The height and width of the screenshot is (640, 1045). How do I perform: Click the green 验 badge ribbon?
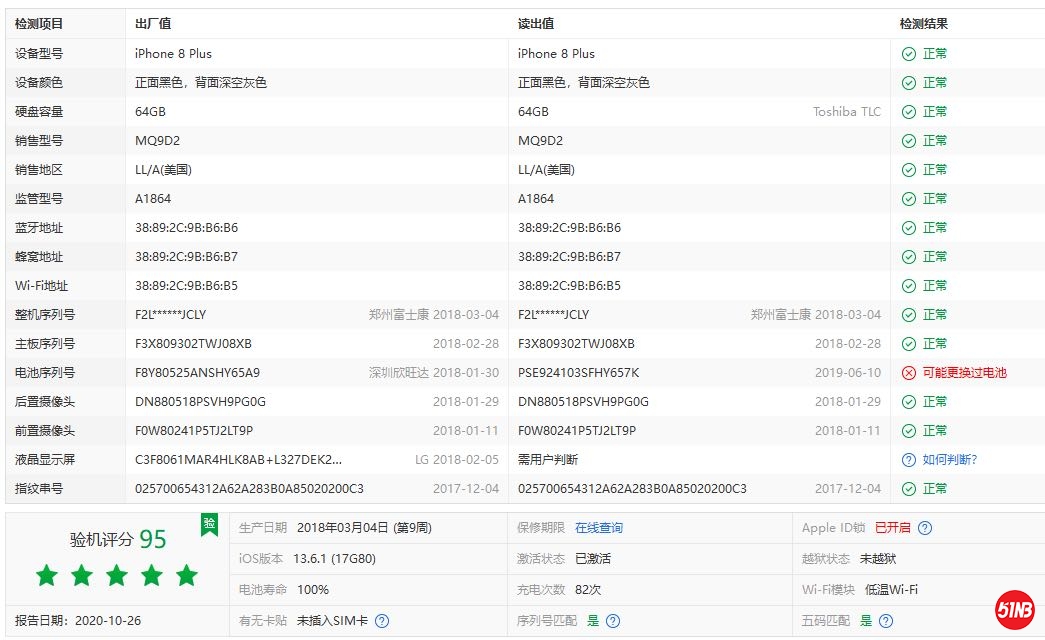coord(209,525)
